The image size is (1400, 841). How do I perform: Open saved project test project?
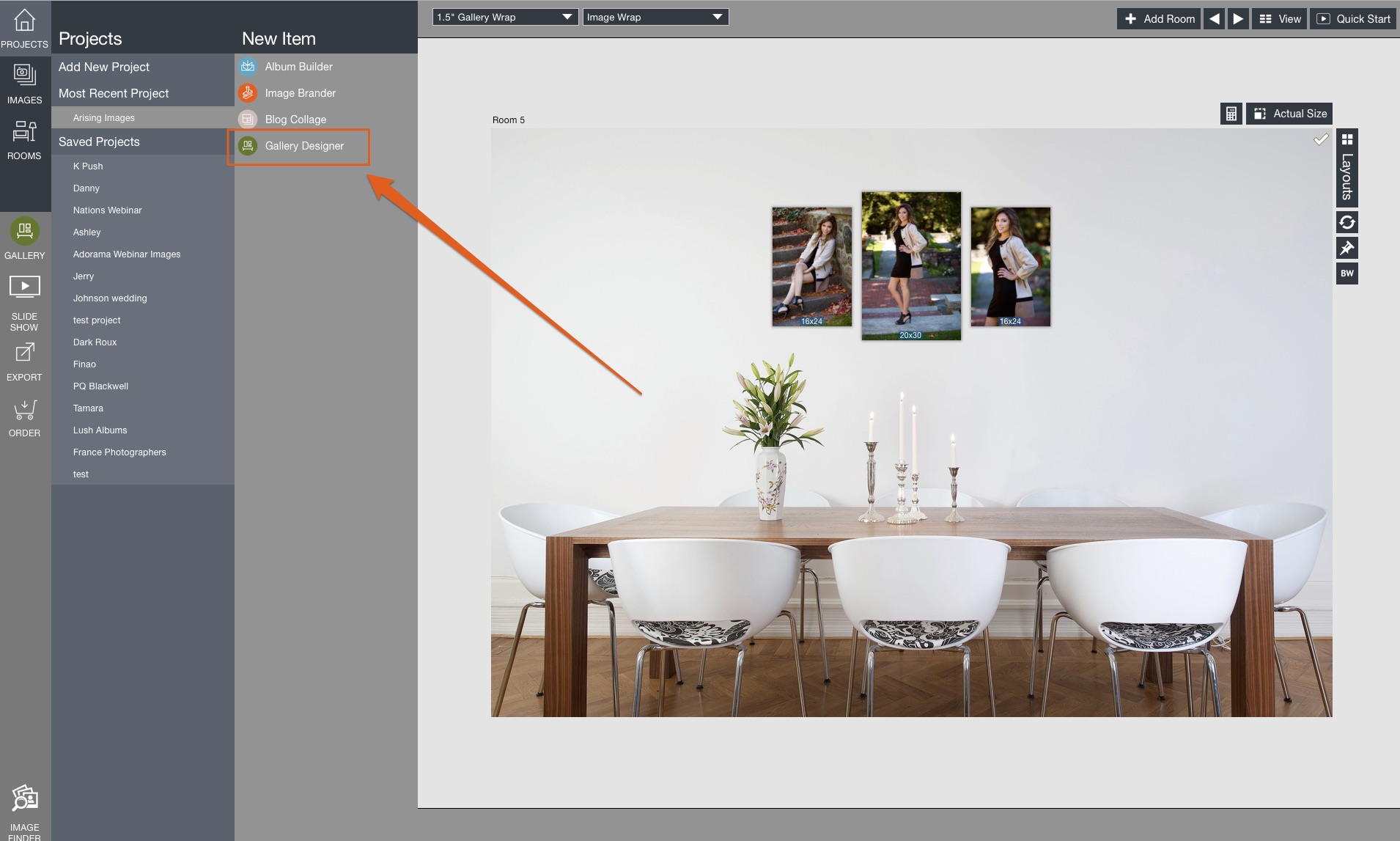142,320
